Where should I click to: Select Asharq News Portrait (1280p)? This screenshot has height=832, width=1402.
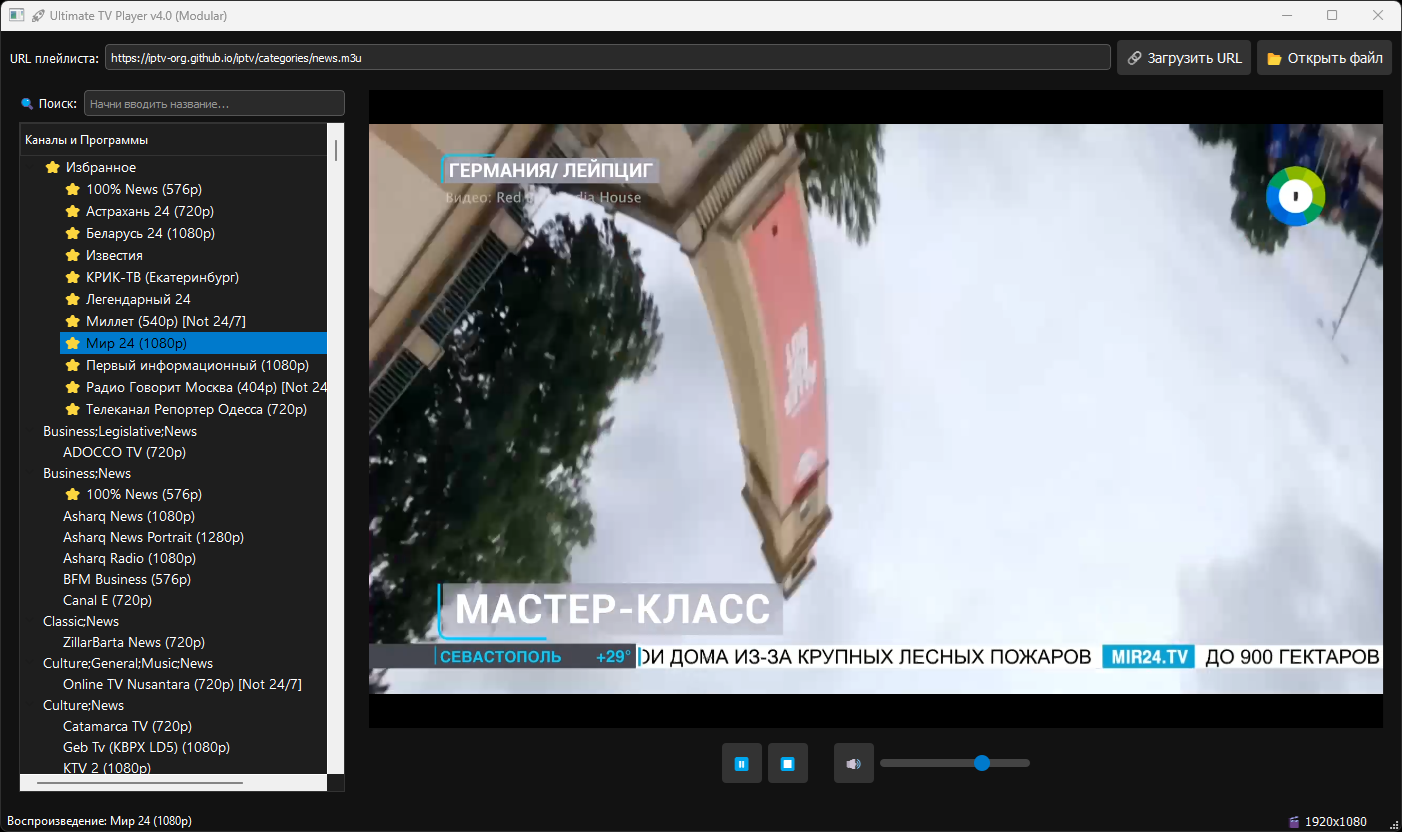coord(154,537)
